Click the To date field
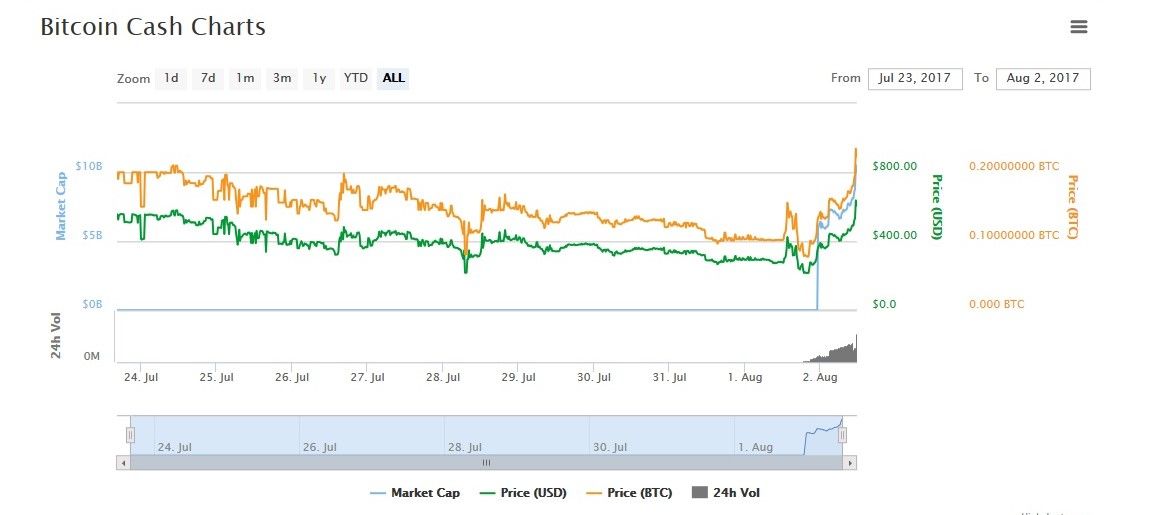 1043,78
